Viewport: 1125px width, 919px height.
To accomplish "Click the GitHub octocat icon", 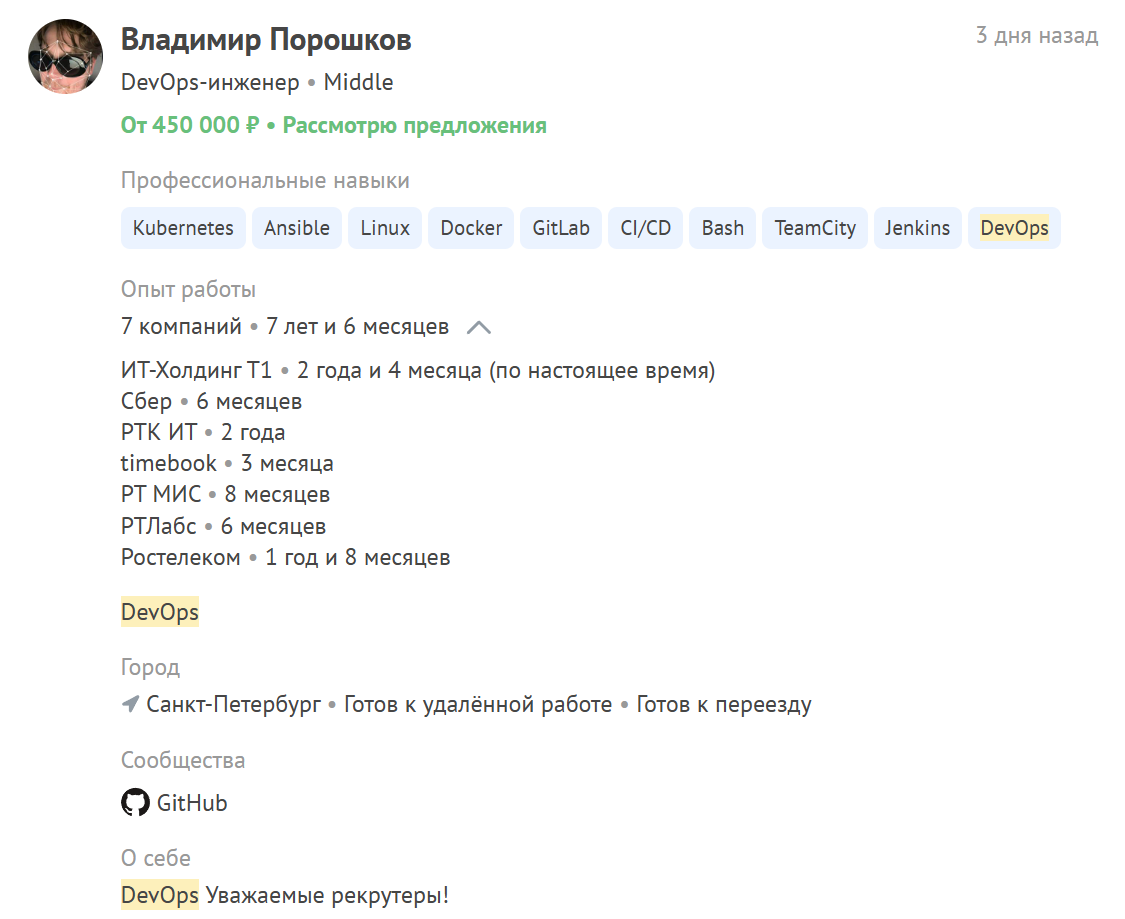I will point(135,802).
